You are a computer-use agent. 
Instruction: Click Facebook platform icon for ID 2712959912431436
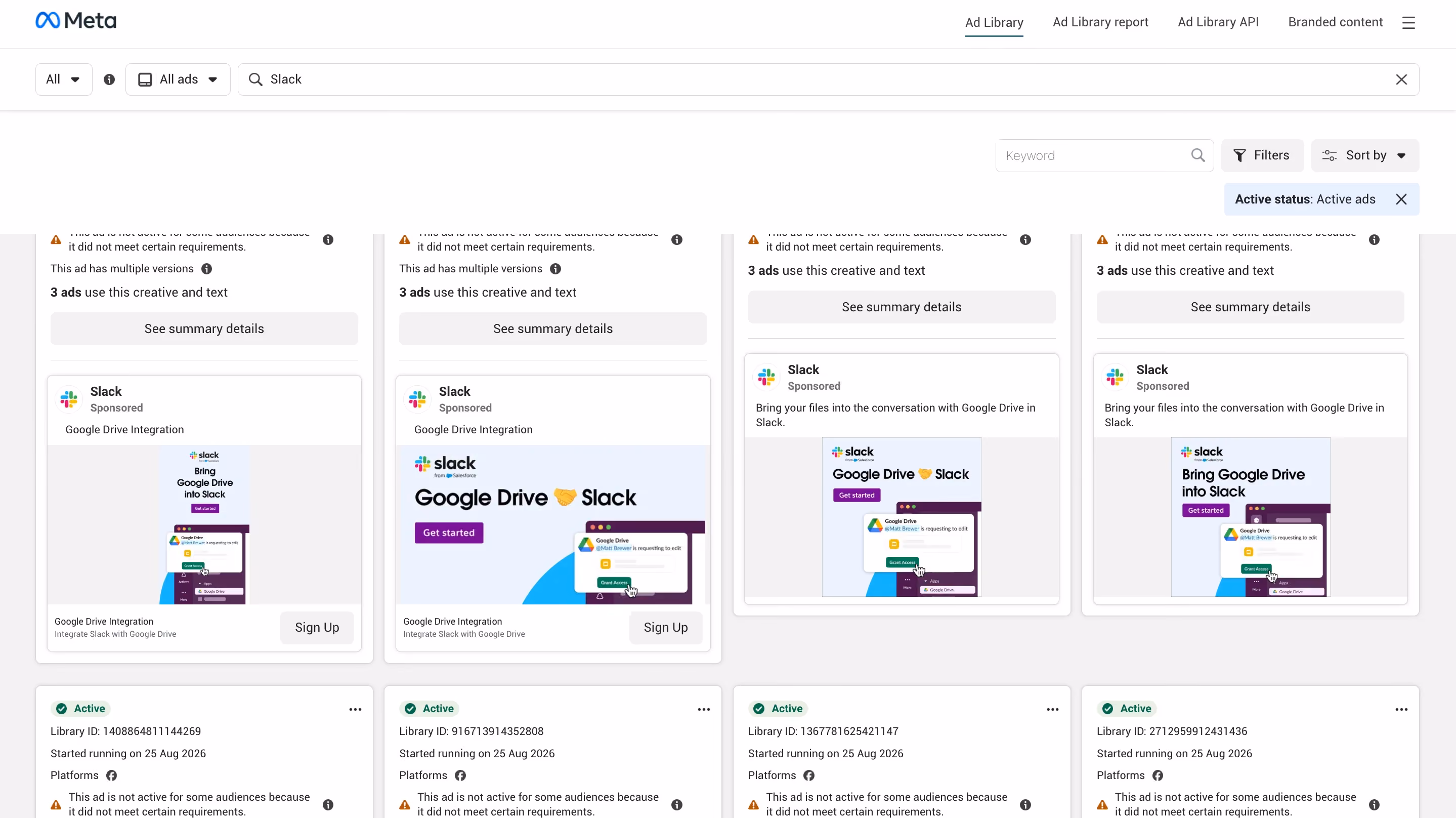point(1158,775)
